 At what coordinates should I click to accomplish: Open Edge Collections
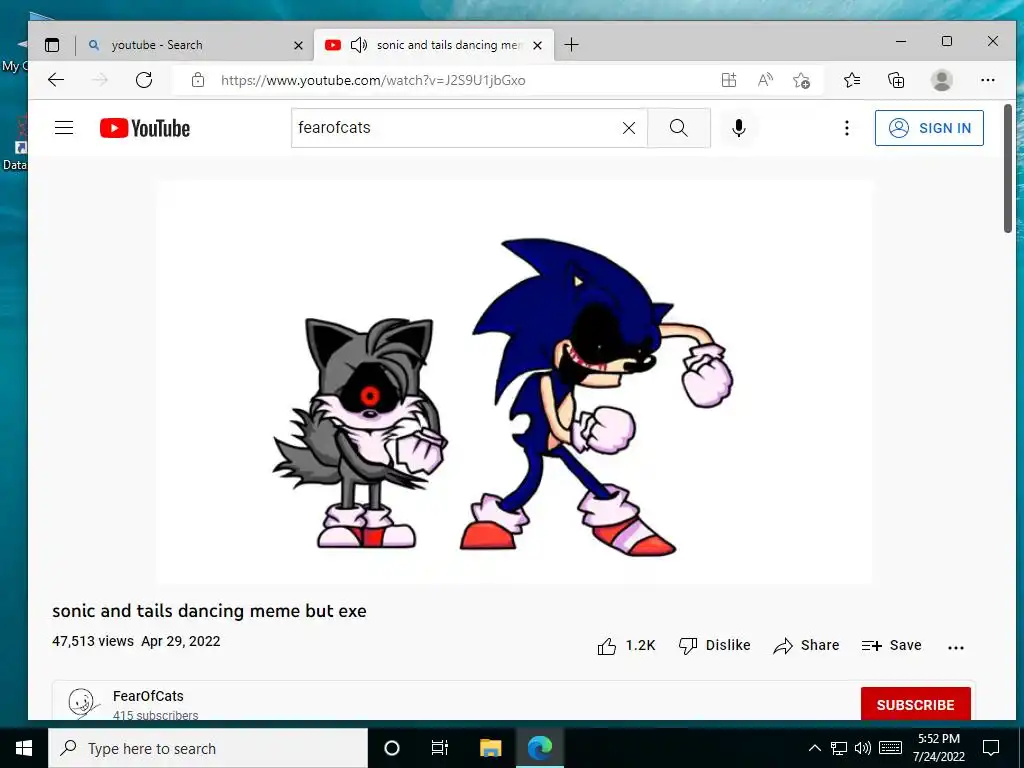[x=896, y=80]
